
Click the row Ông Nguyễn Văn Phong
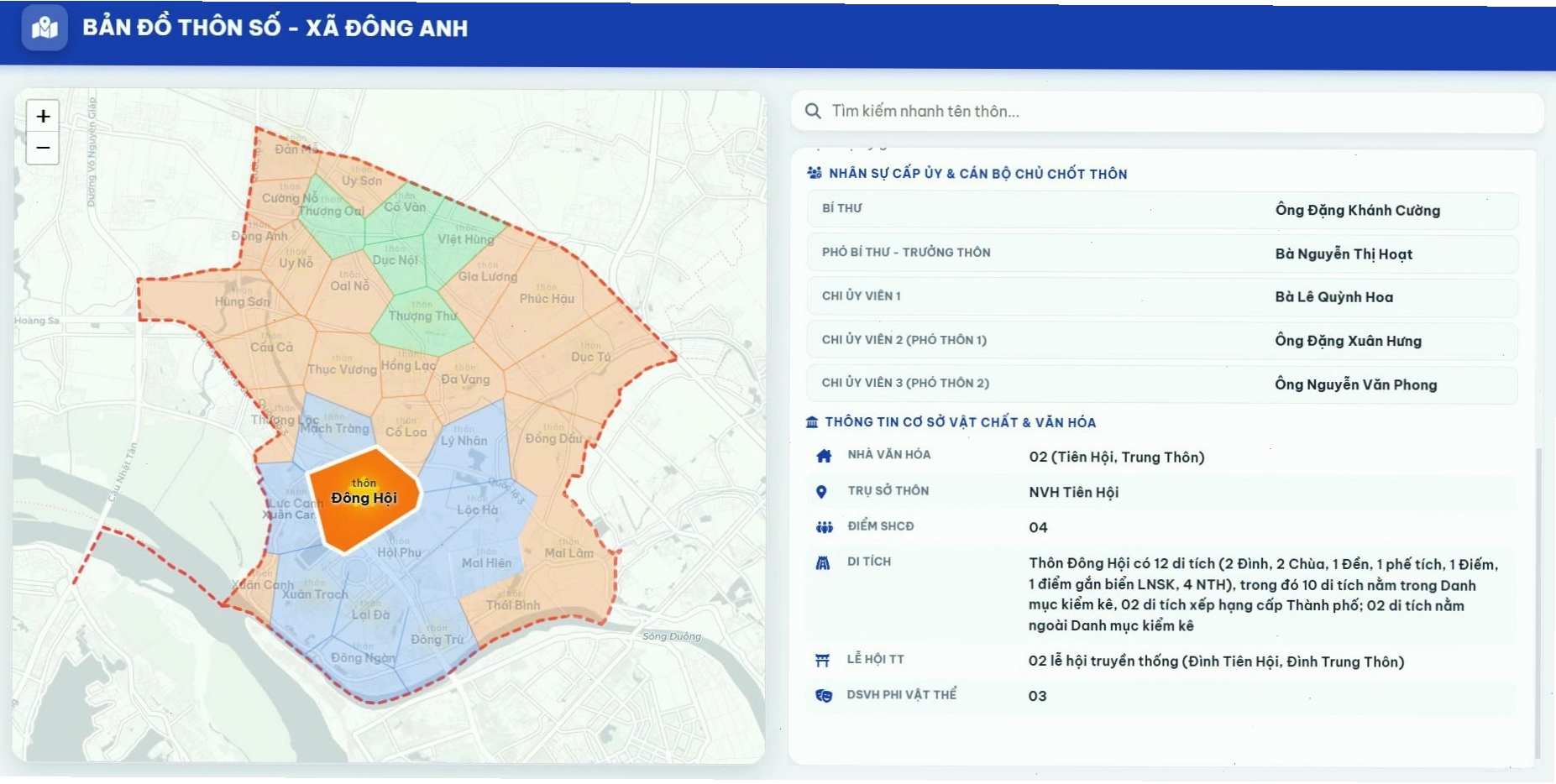[1162, 384]
